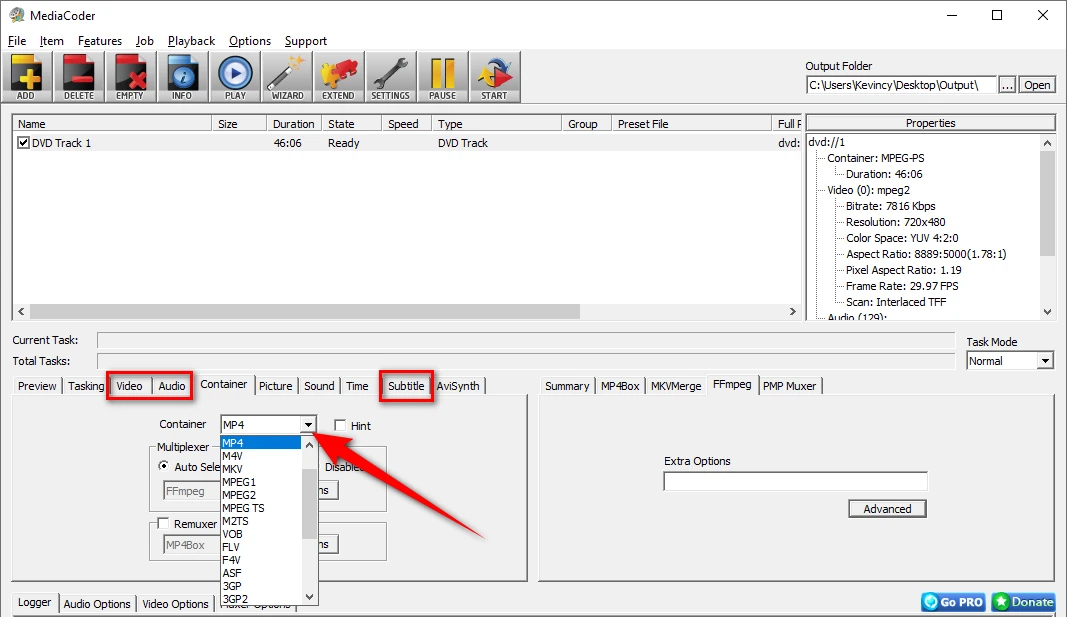Viewport: 1067px width, 617px height.
Task: Open the INFO toolbar icon
Action: click(x=182, y=77)
